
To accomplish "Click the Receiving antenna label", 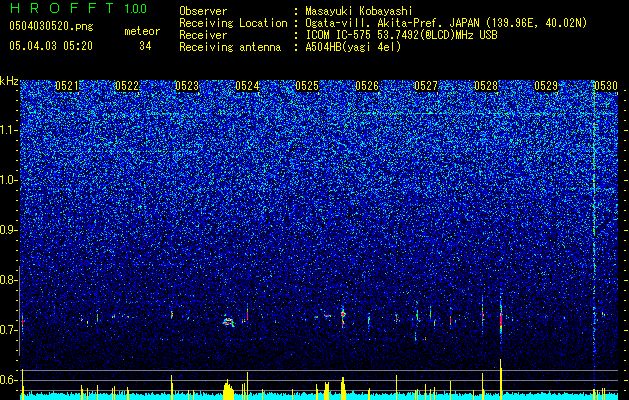I will (x=230, y=47).
